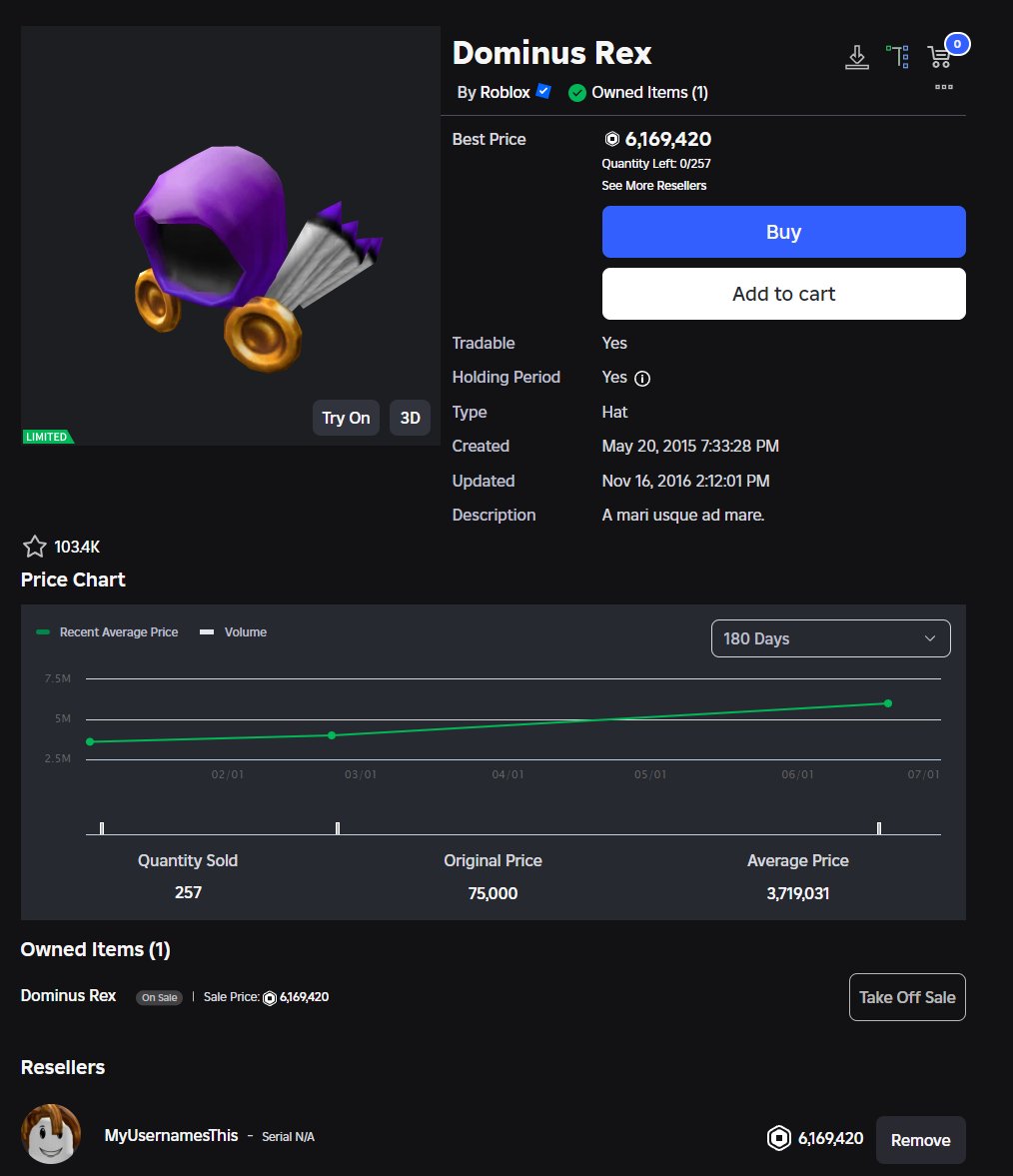Open MyUsernamesThis profile link

pyautogui.click(x=171, y=1135)
